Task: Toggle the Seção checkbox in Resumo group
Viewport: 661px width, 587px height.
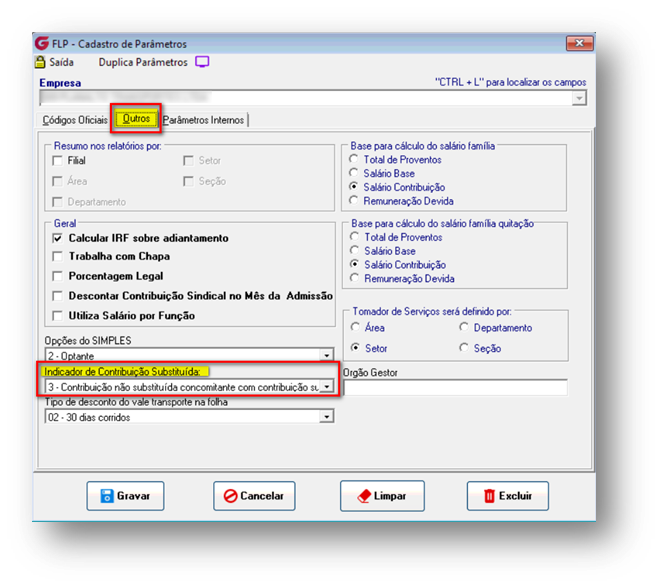Action: 188,181
